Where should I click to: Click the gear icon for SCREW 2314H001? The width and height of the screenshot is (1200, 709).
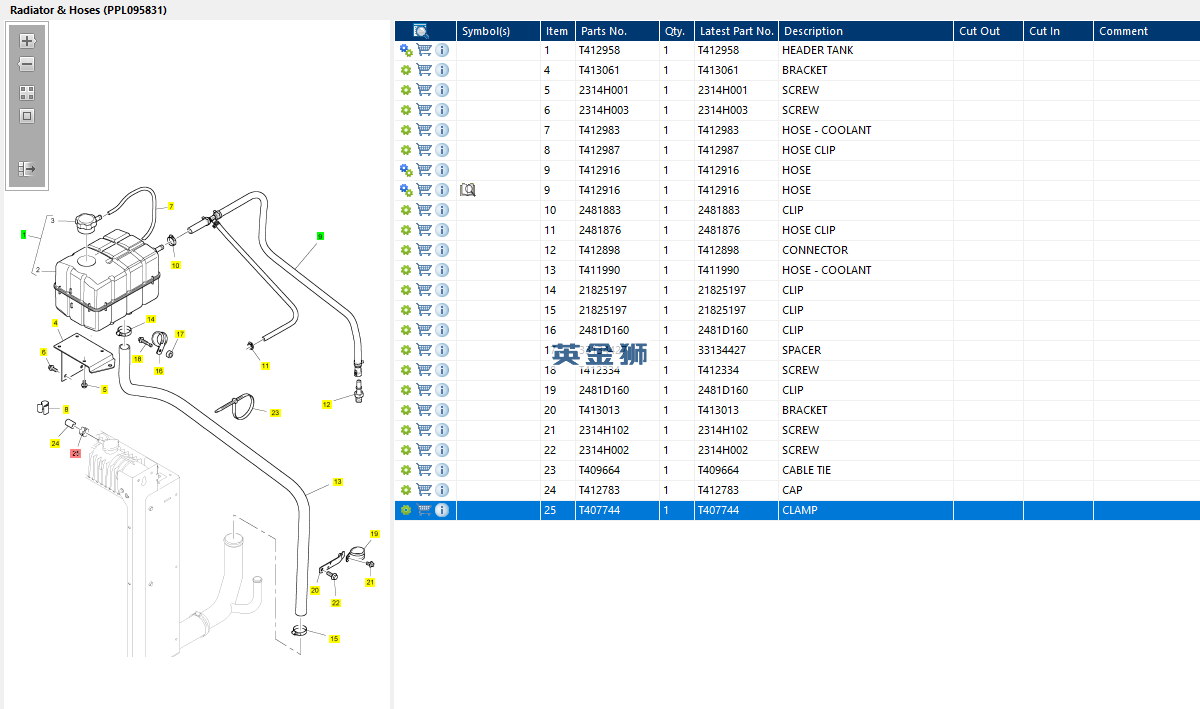(x=406, y=90)
